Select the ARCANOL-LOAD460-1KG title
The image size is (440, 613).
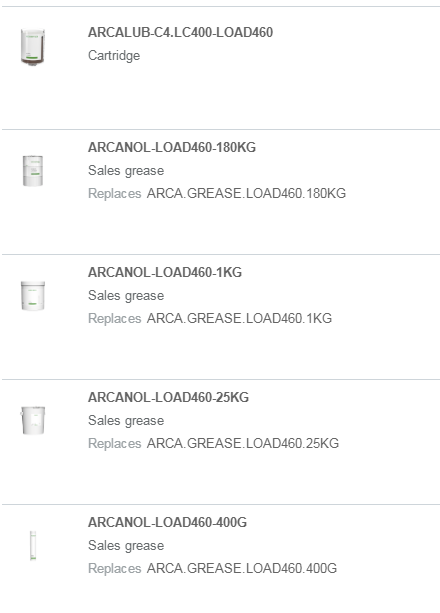tap(165, 272)
